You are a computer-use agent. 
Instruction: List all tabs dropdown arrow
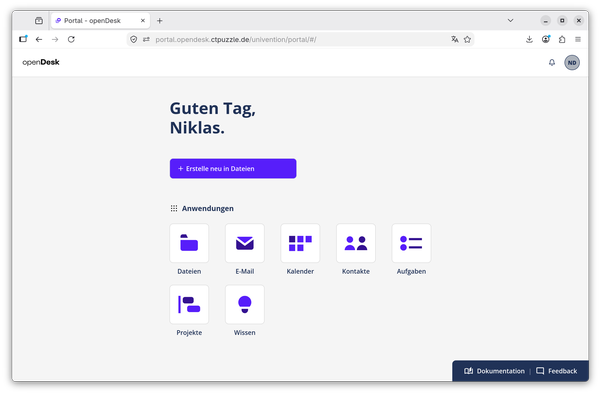point(510,20)
